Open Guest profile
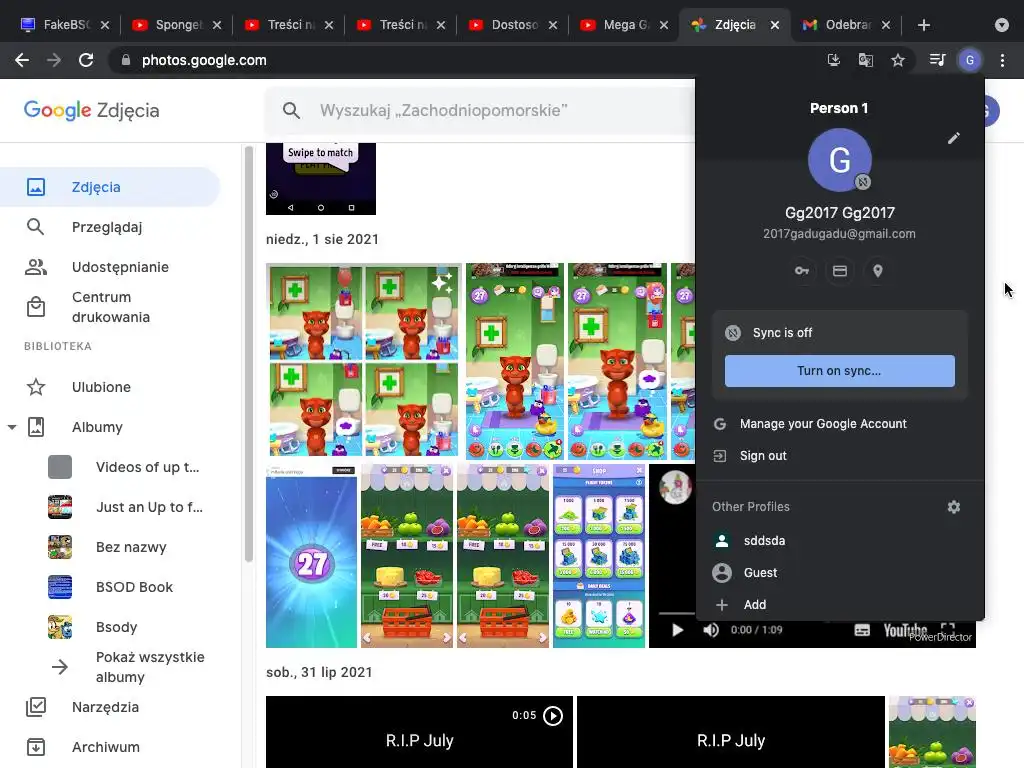 point(839,573)
